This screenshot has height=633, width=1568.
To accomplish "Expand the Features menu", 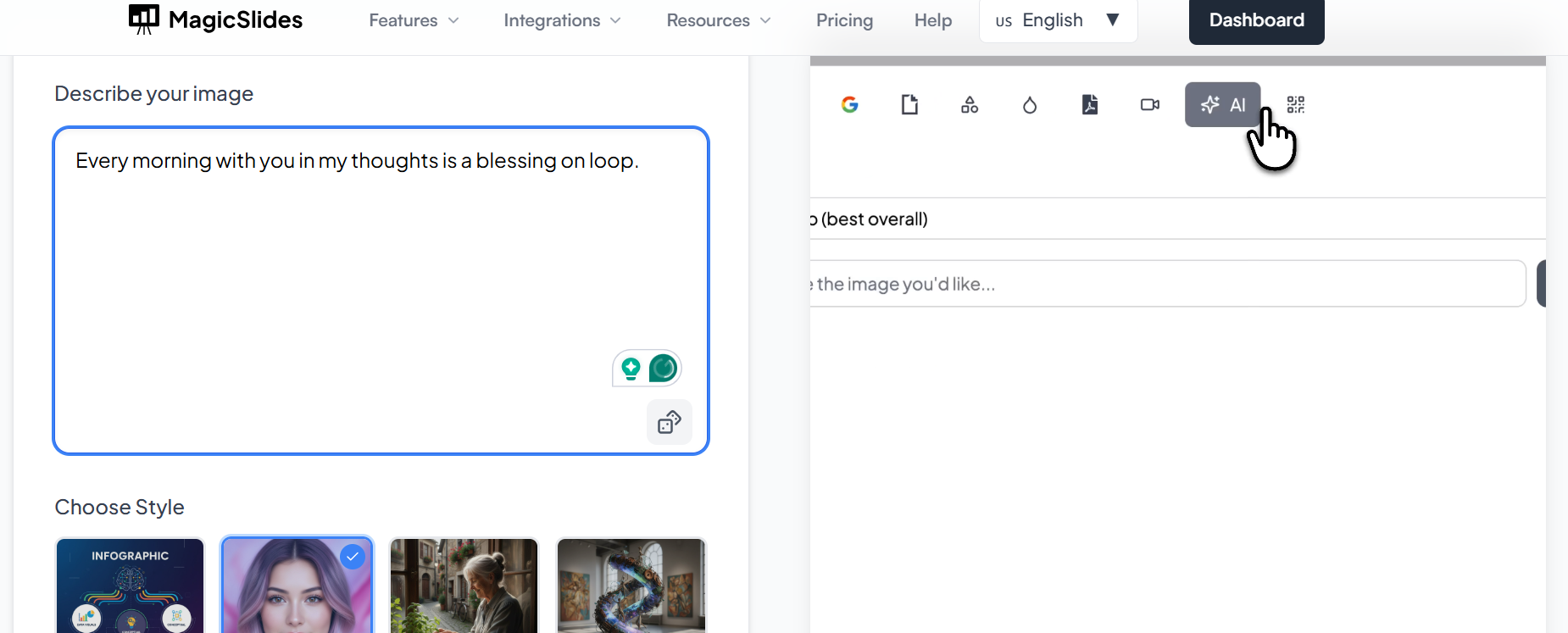I will coord(414,20).
